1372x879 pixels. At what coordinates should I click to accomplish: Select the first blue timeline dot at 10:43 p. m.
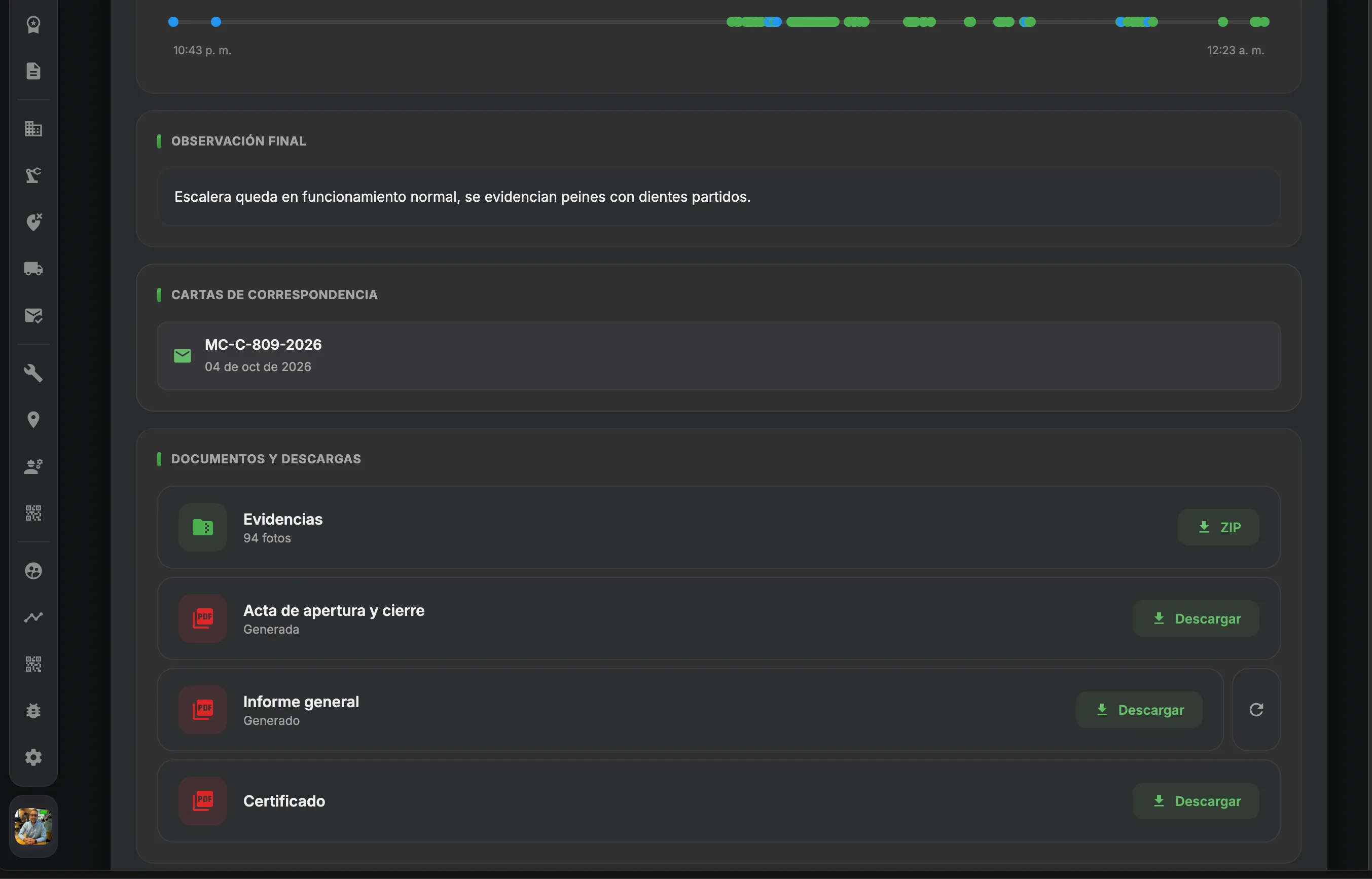tap(173, 22)
